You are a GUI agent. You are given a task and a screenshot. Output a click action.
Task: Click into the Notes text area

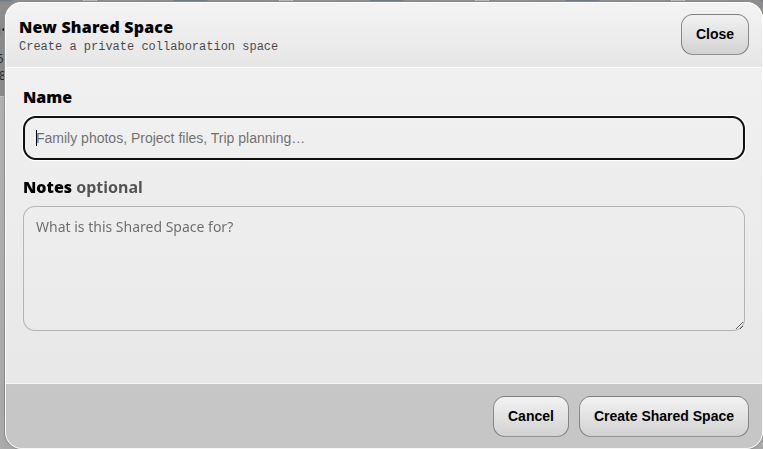point(383,269)
